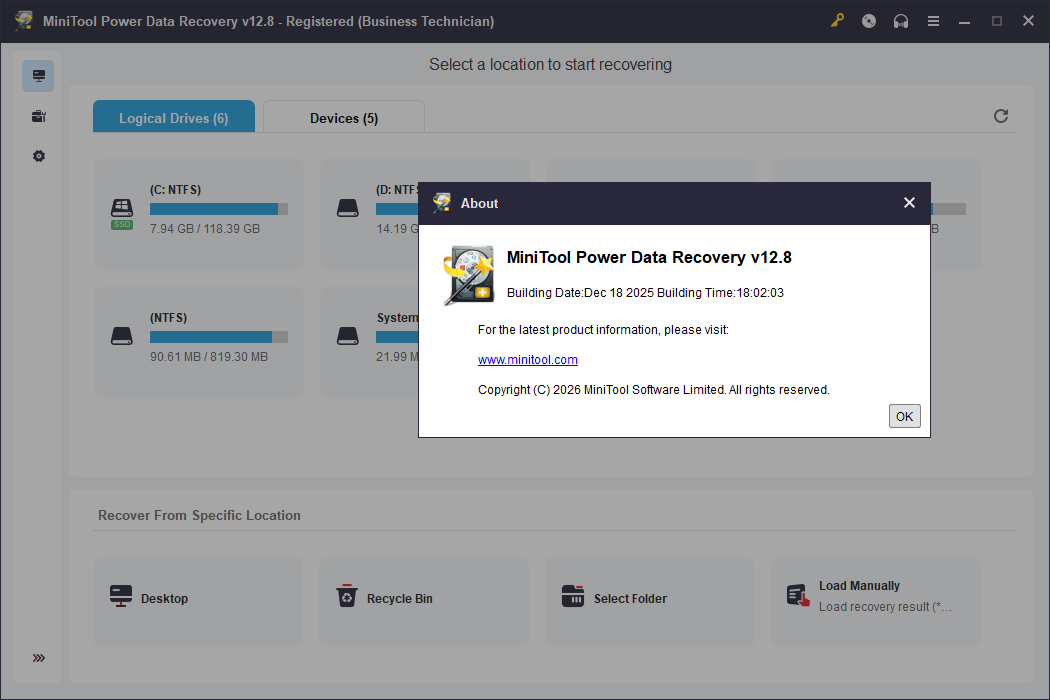Click the 90.61 MB / 819.30 MB text
Image resolution: width=1050 pixels, height=700 pixels.
(x=209, y=356)
